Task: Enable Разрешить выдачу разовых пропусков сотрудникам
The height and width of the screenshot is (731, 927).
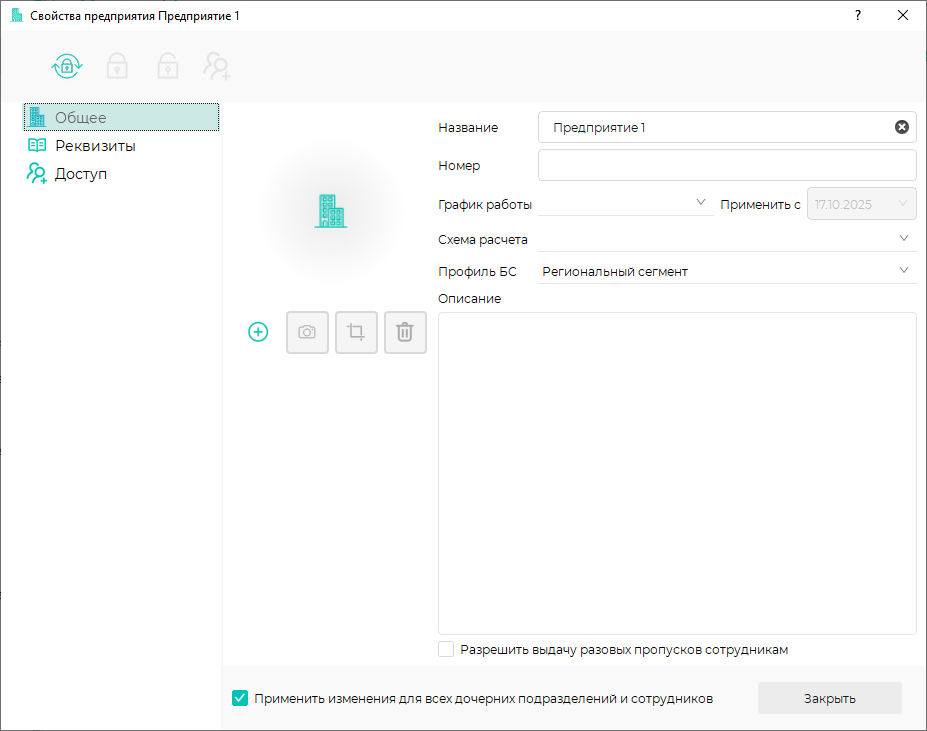Action: click(x=447, y=650)
